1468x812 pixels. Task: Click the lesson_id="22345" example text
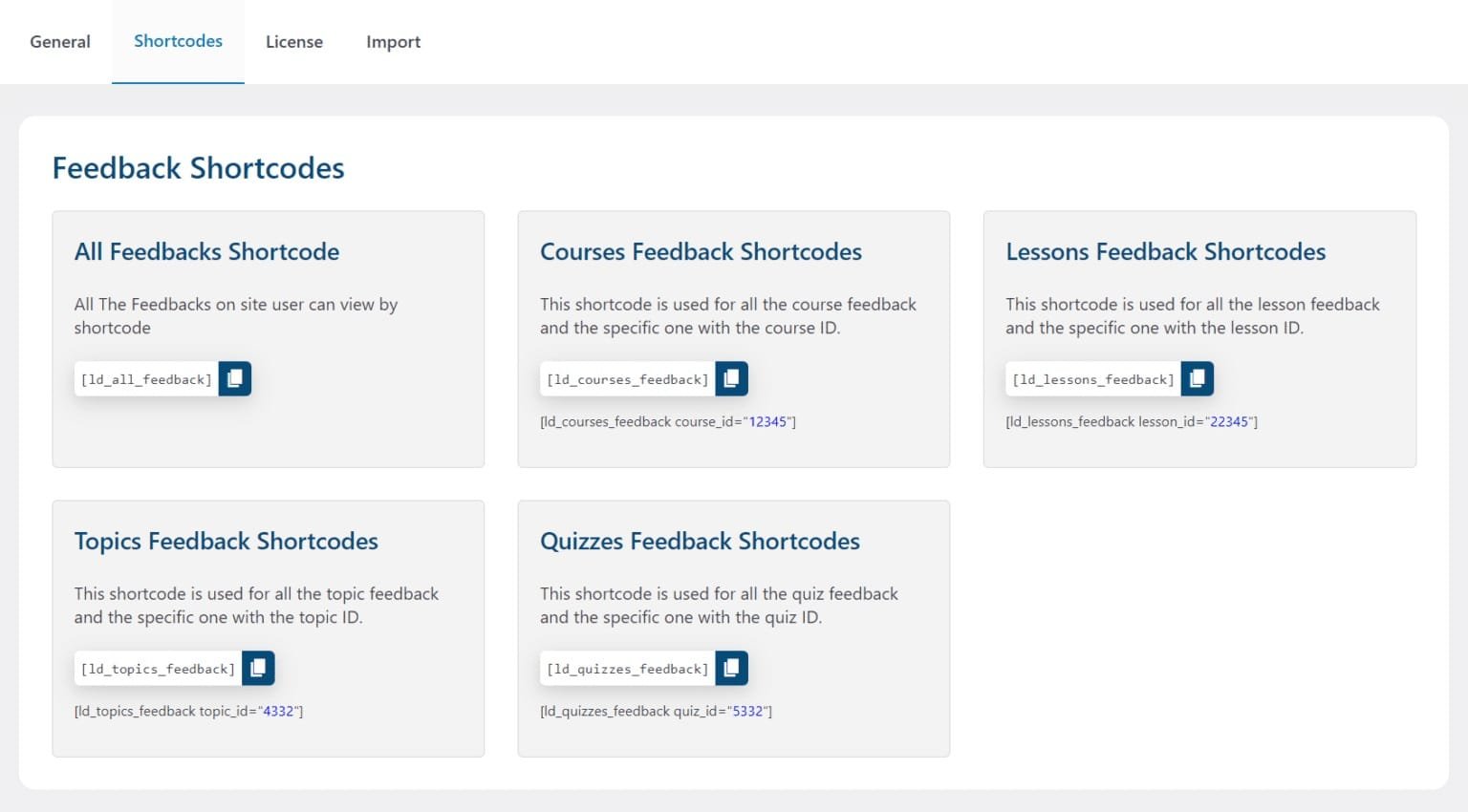click(1132, 421)
